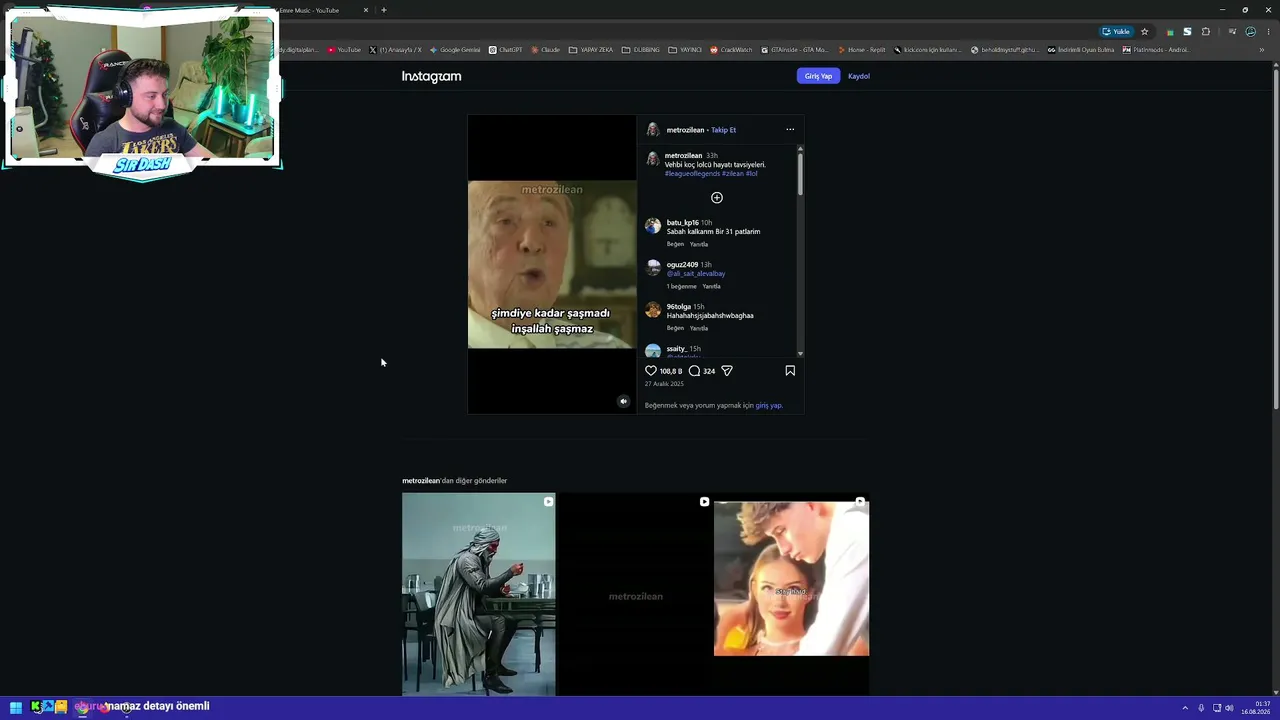Open the Claude bookmark
Image resolution: width=1280 pixels, height=720 pixels.
tap(545, 50)
